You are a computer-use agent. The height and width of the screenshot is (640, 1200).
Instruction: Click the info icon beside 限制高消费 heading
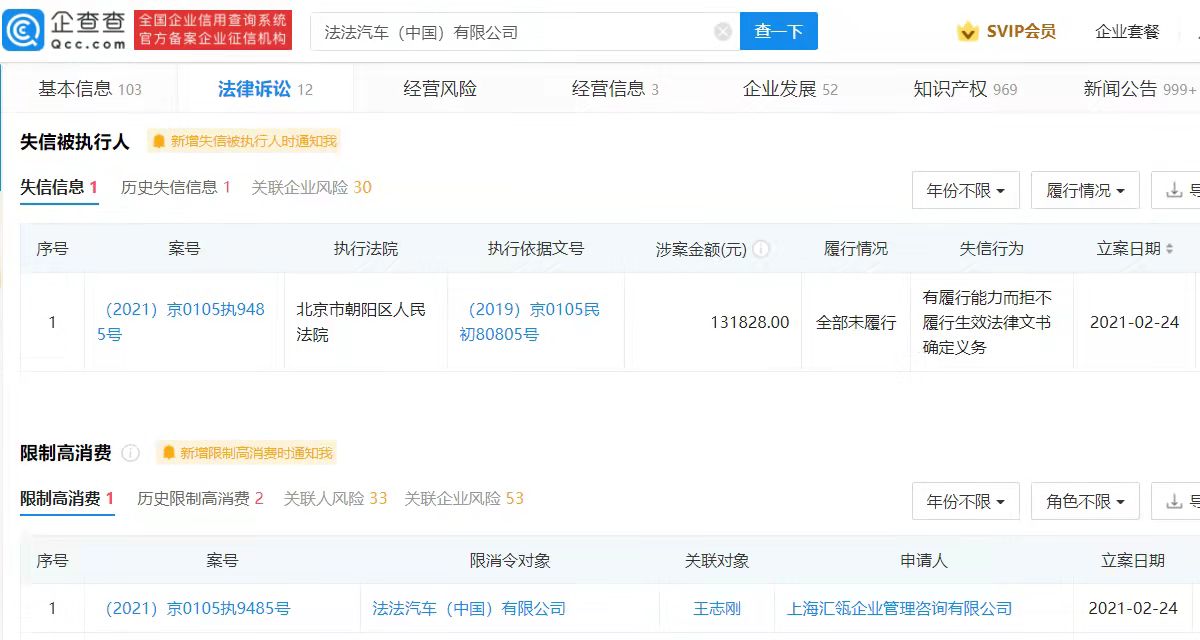point(128,452)
